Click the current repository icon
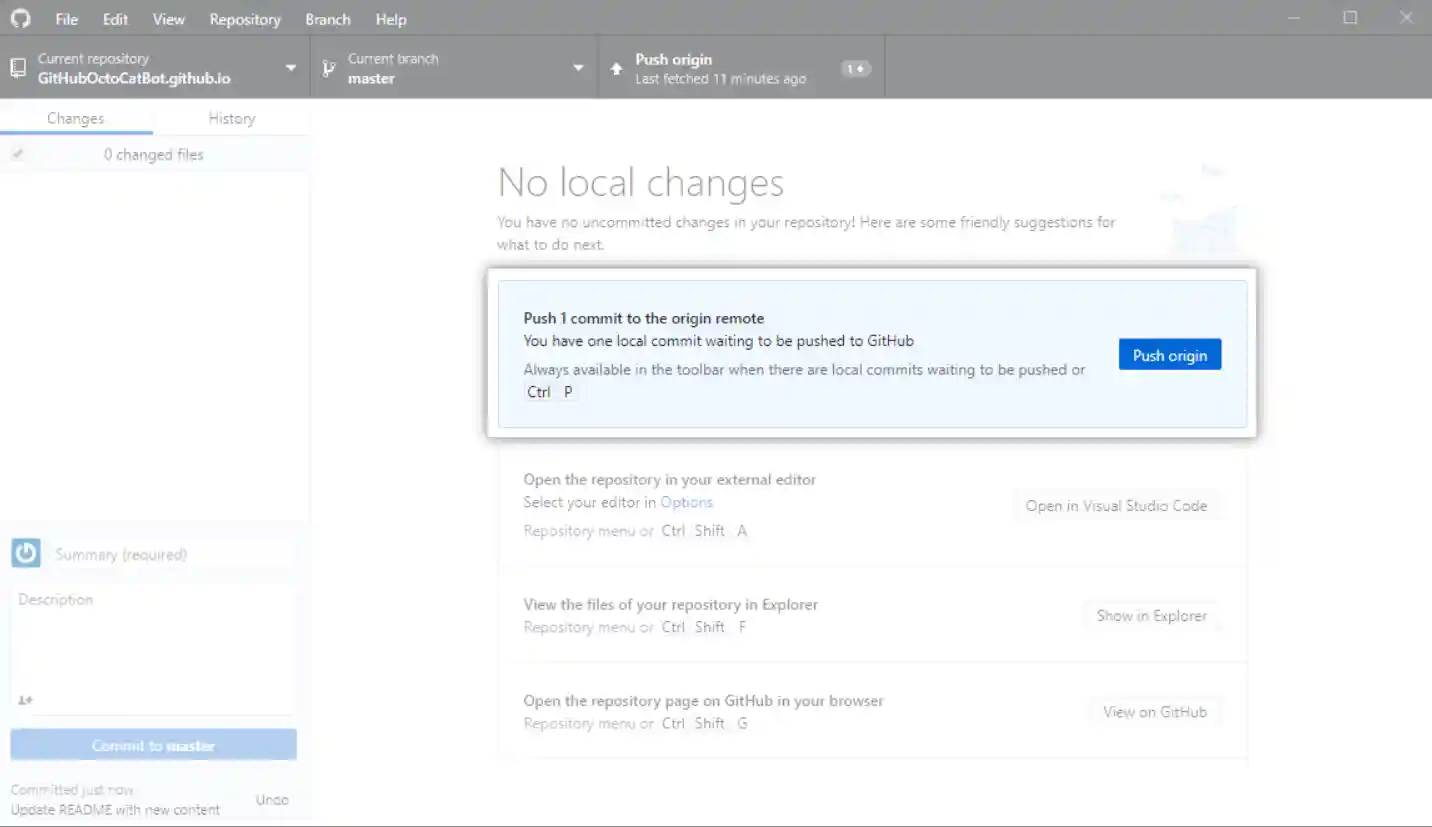The image size is (1432, 827). coord(17,68)
